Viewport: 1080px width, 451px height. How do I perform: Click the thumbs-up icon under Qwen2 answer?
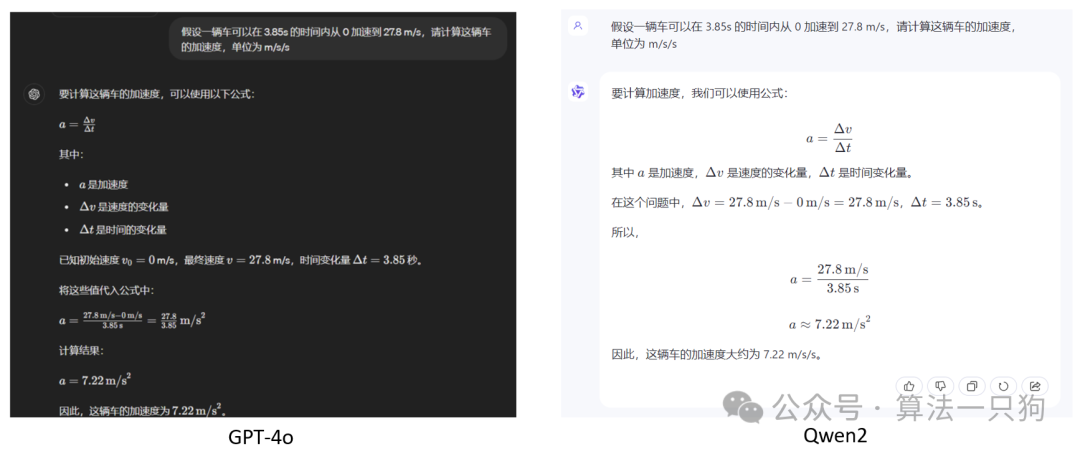coord(909,386)
